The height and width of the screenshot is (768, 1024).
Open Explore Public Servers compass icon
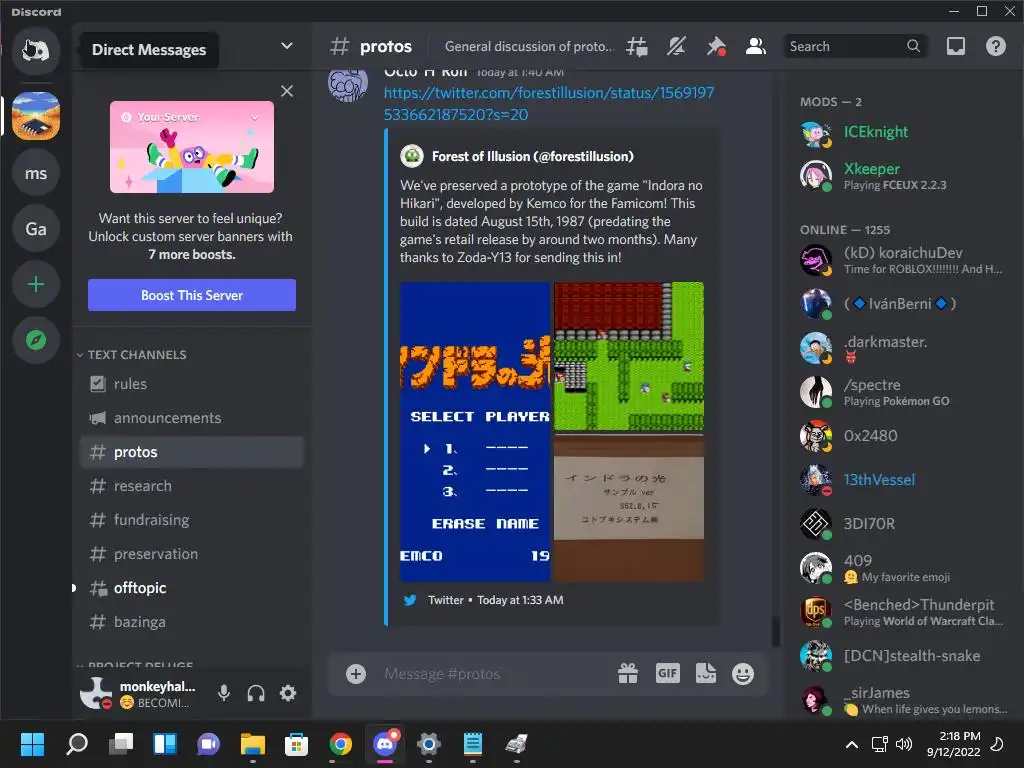tap(36, 340)
